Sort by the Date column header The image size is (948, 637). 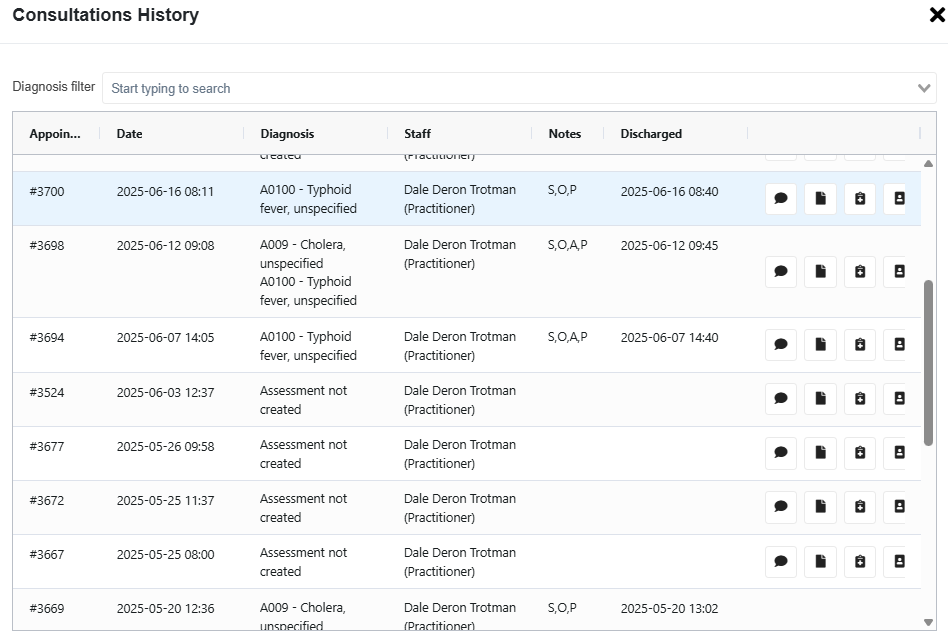tap(130, 134)
